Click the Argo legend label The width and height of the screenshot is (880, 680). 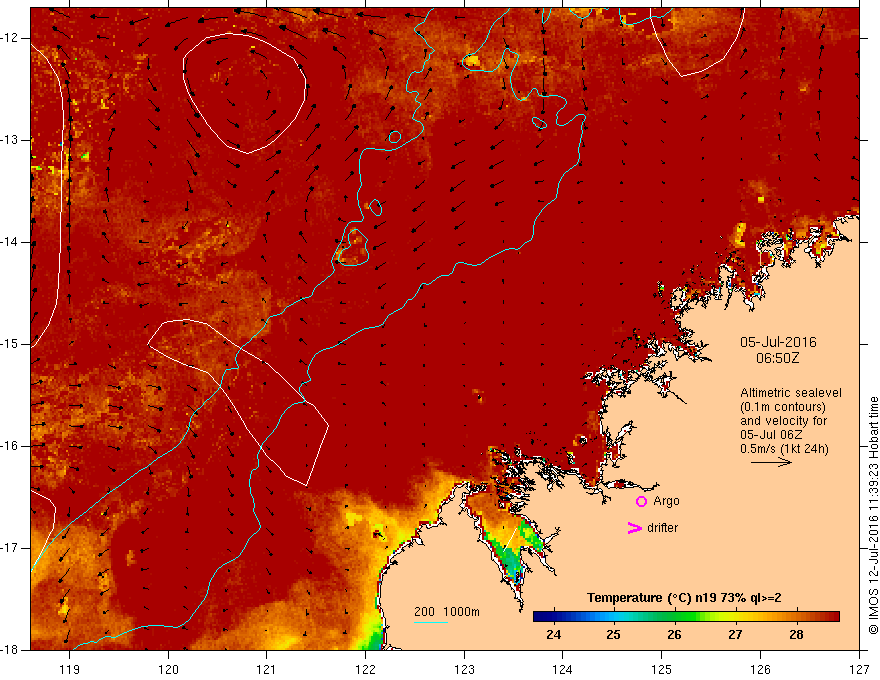pyautogui.click(x=666, y=501)
